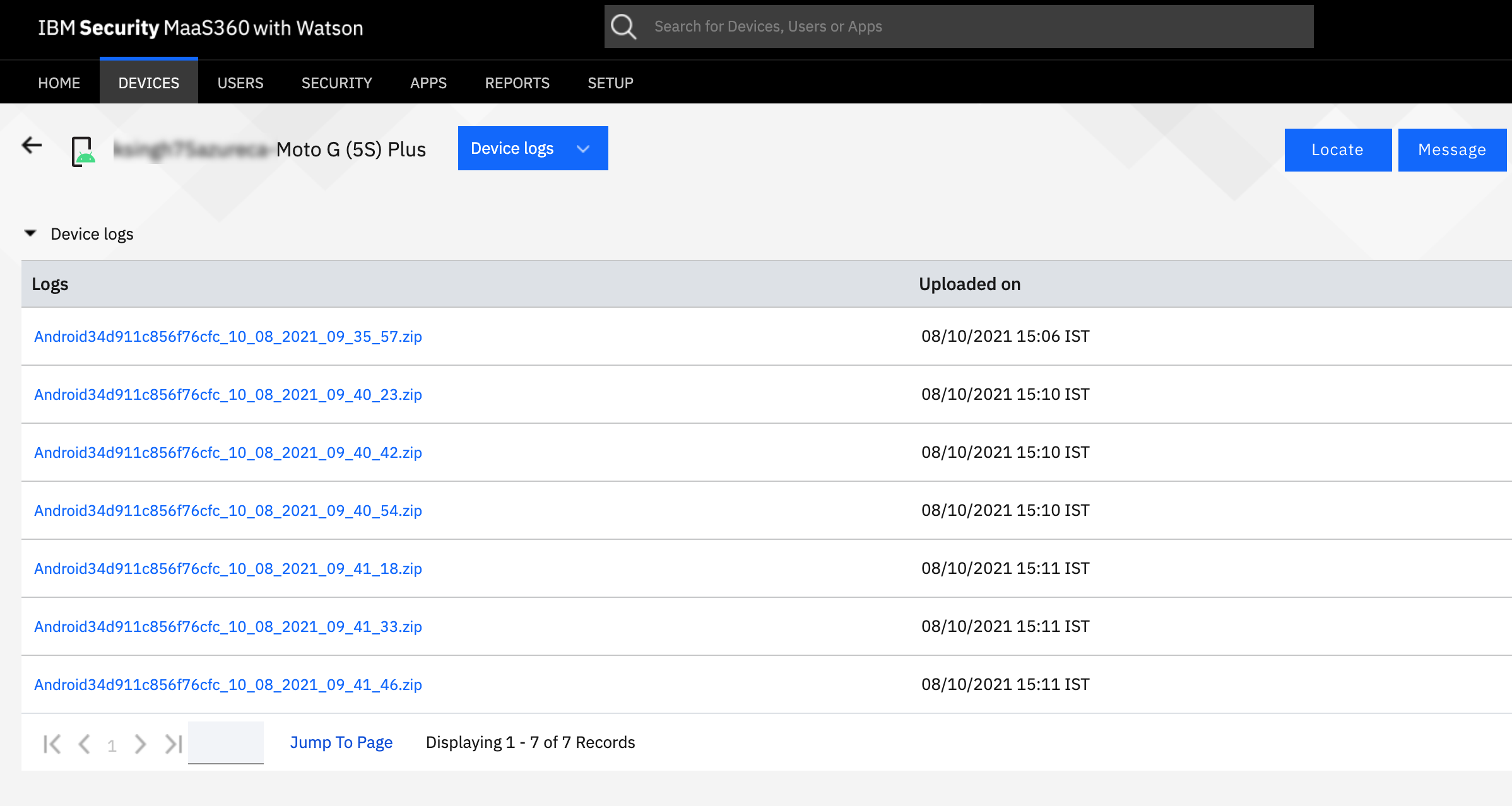Go to previous page of records
This screenshot has height=806, width=1512.
click(x=84, y=744)
